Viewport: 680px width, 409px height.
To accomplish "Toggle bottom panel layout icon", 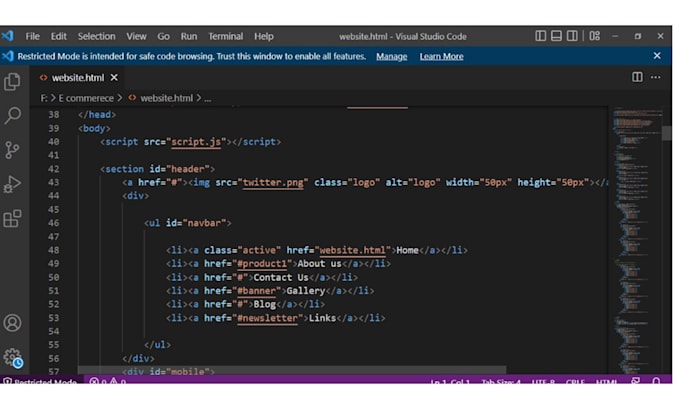I will pyautogui.click(x=556, y=36).
